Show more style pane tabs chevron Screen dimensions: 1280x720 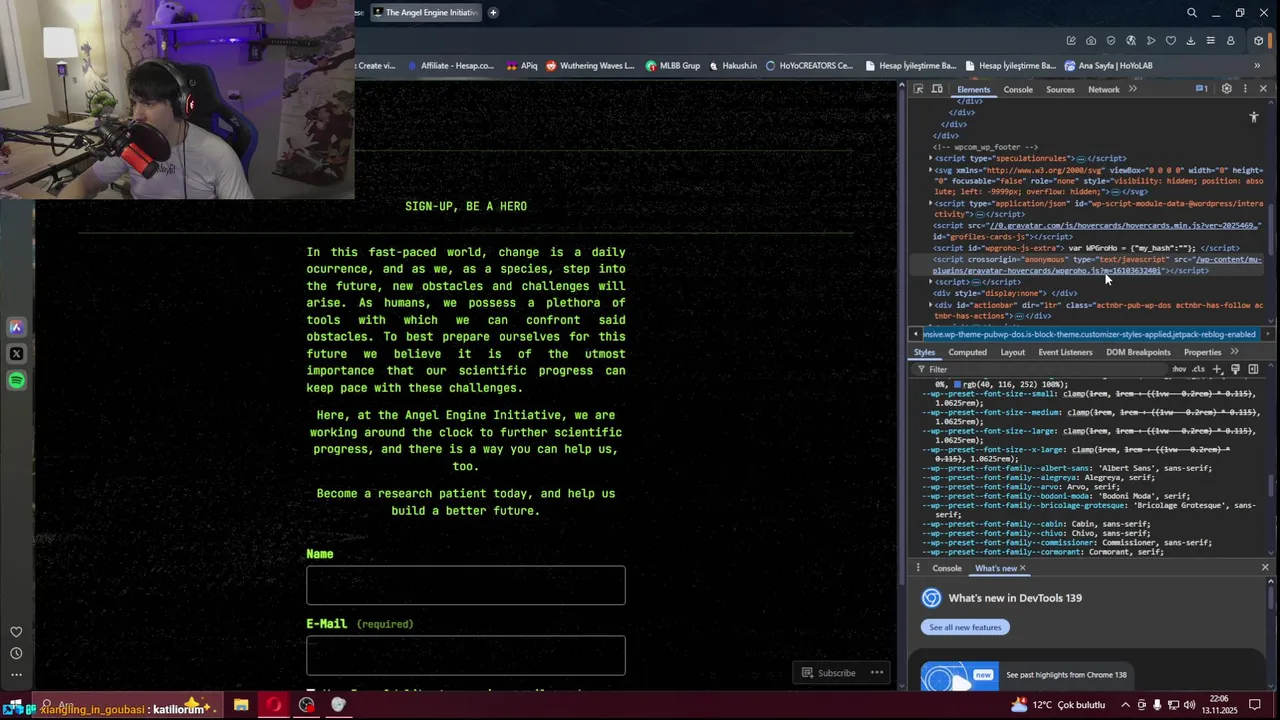tap(1235, 352)
